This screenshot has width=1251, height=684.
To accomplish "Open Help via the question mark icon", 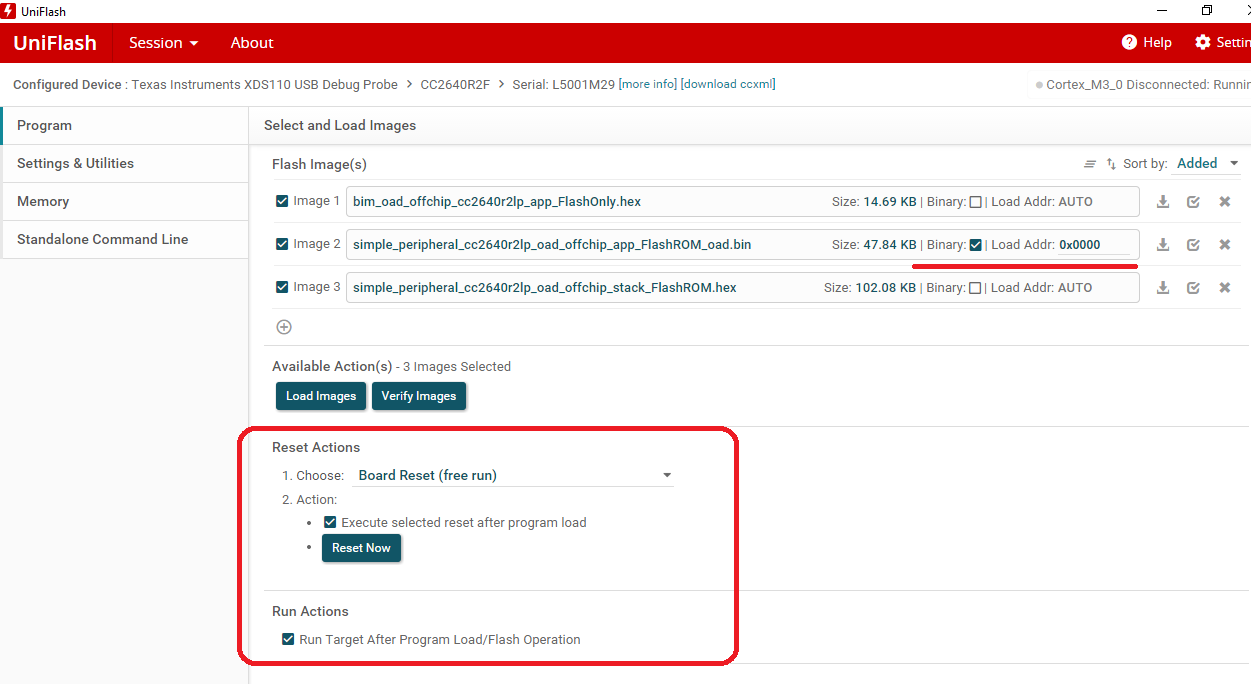I will point(1130,42).
